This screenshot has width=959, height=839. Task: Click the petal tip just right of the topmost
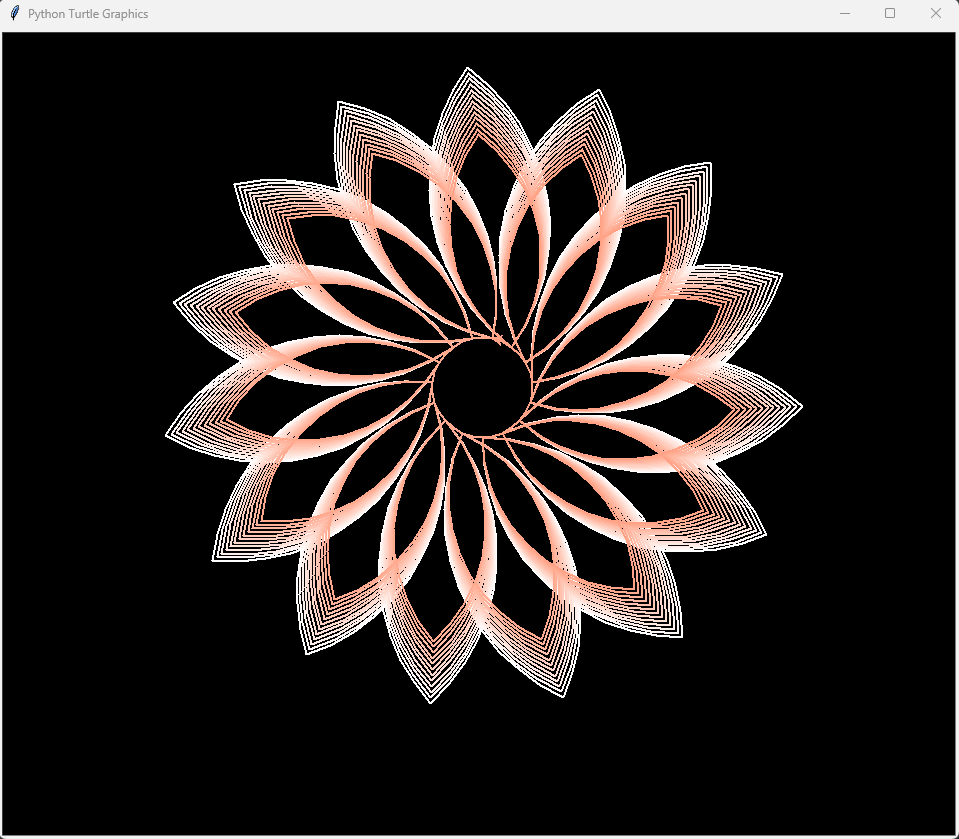coord(601,92)
